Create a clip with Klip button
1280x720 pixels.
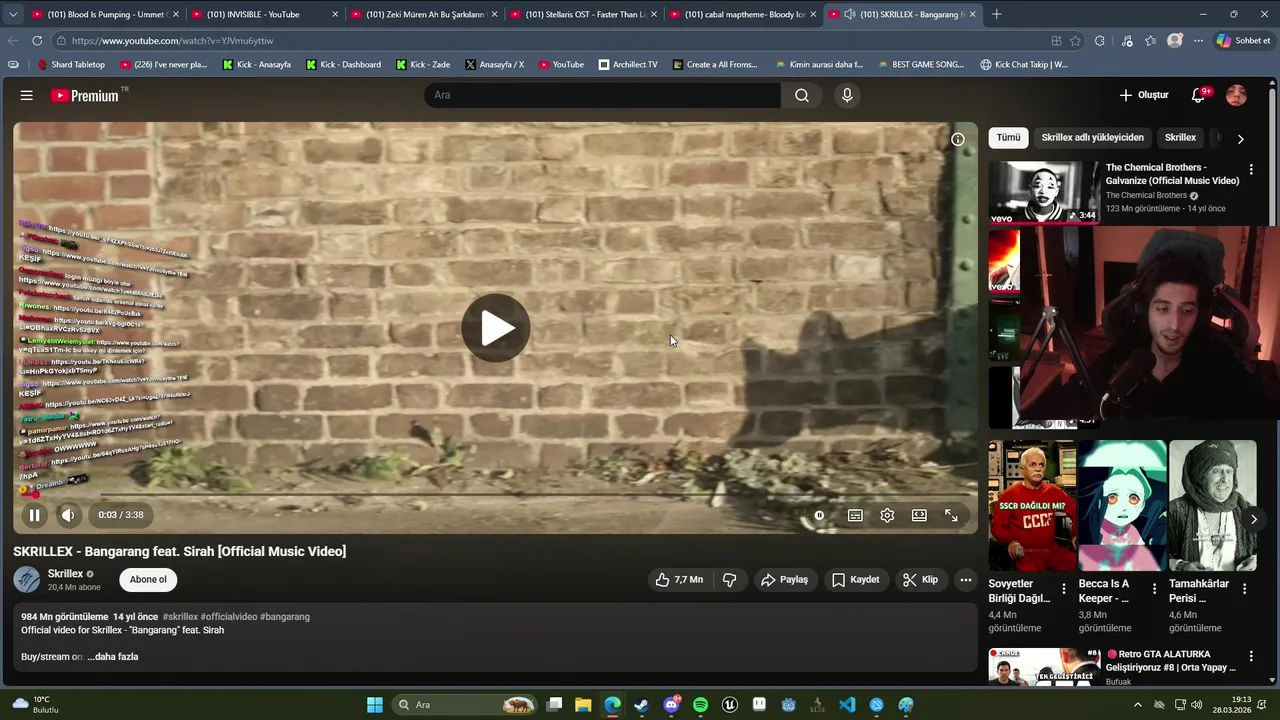coord(920,580)
